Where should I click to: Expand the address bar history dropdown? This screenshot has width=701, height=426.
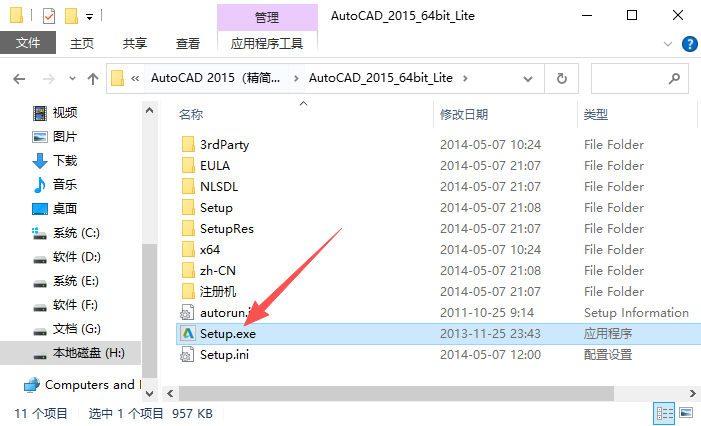[x=528, y=79]
